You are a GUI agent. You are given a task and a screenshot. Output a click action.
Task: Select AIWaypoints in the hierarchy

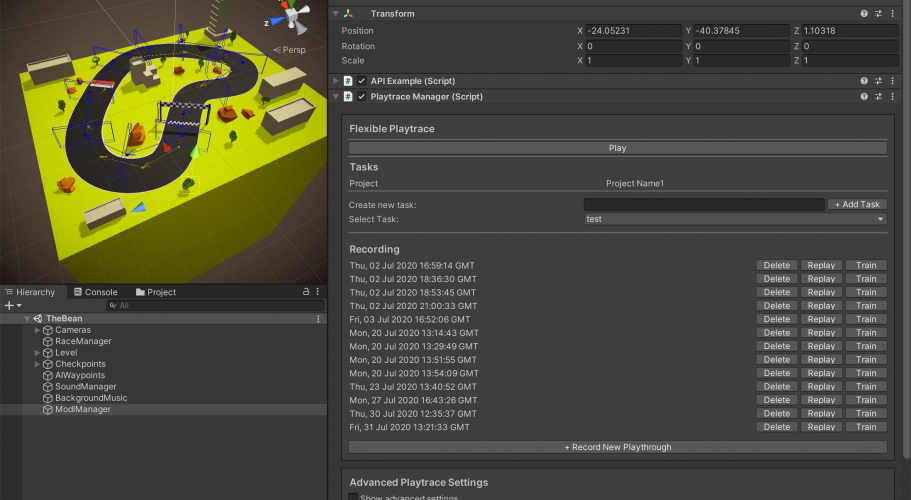tap(80, 375)
